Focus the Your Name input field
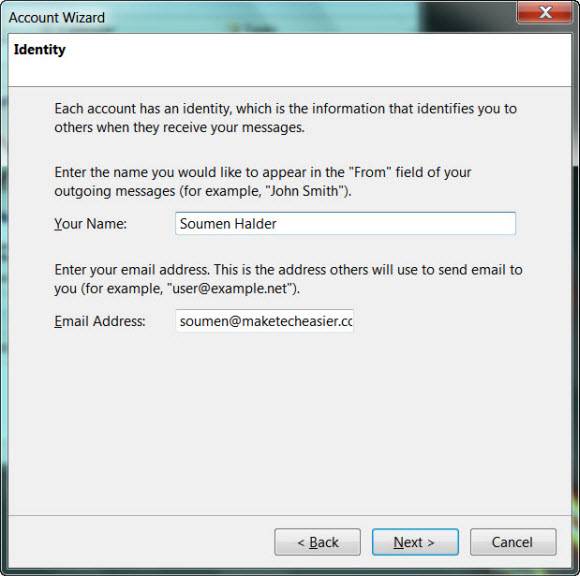The width and height of the screenshot is (580, 576). click(345, 223)
